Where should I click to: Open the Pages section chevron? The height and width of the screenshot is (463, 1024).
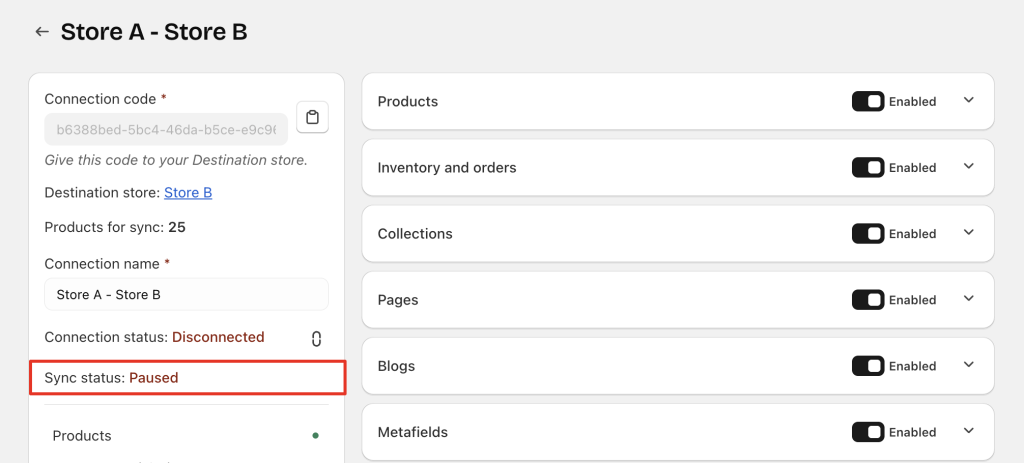coord(968,299)
